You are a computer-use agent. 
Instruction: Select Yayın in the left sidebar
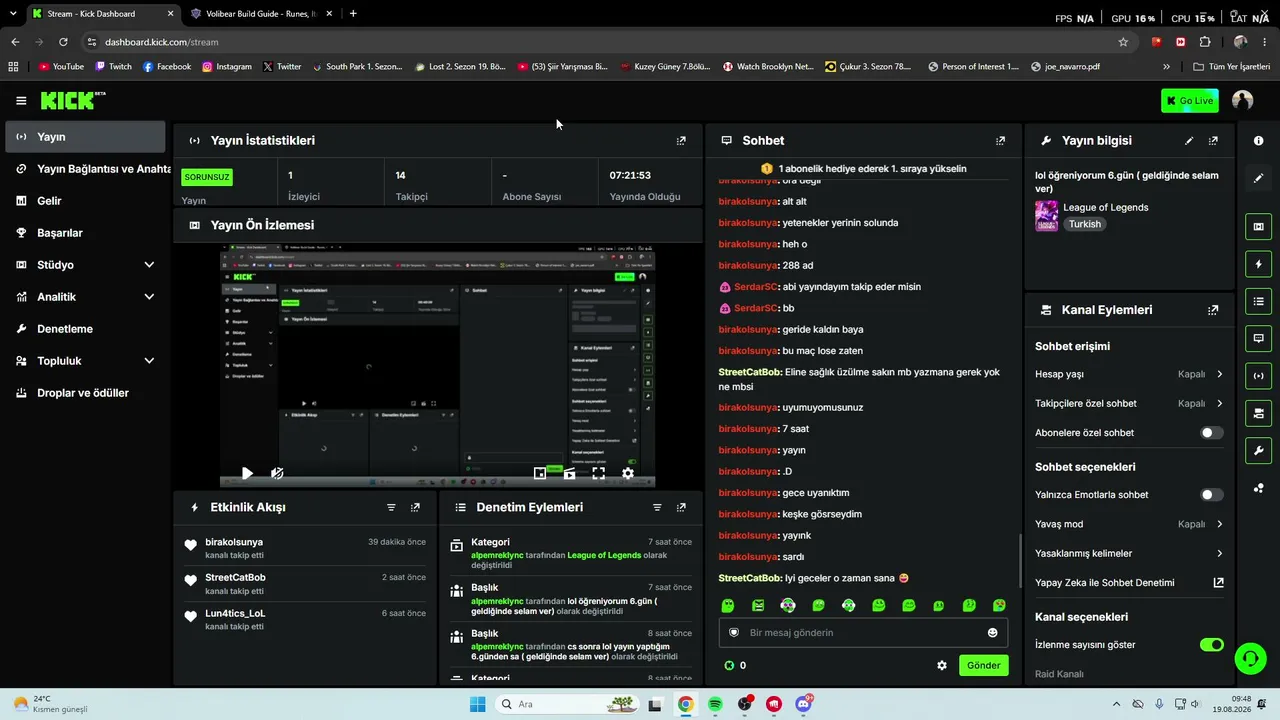pos(85,137)
